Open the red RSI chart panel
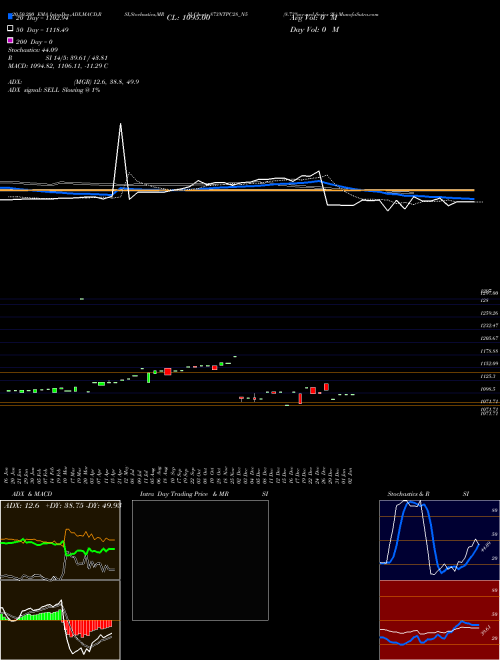The image size is (500, 660). pos(439,620)
